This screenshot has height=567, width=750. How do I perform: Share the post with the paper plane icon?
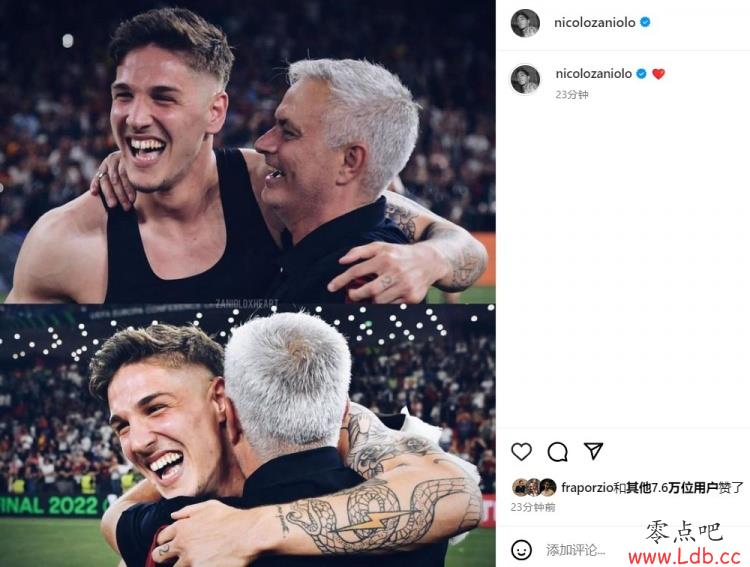(x=593, y=451)
